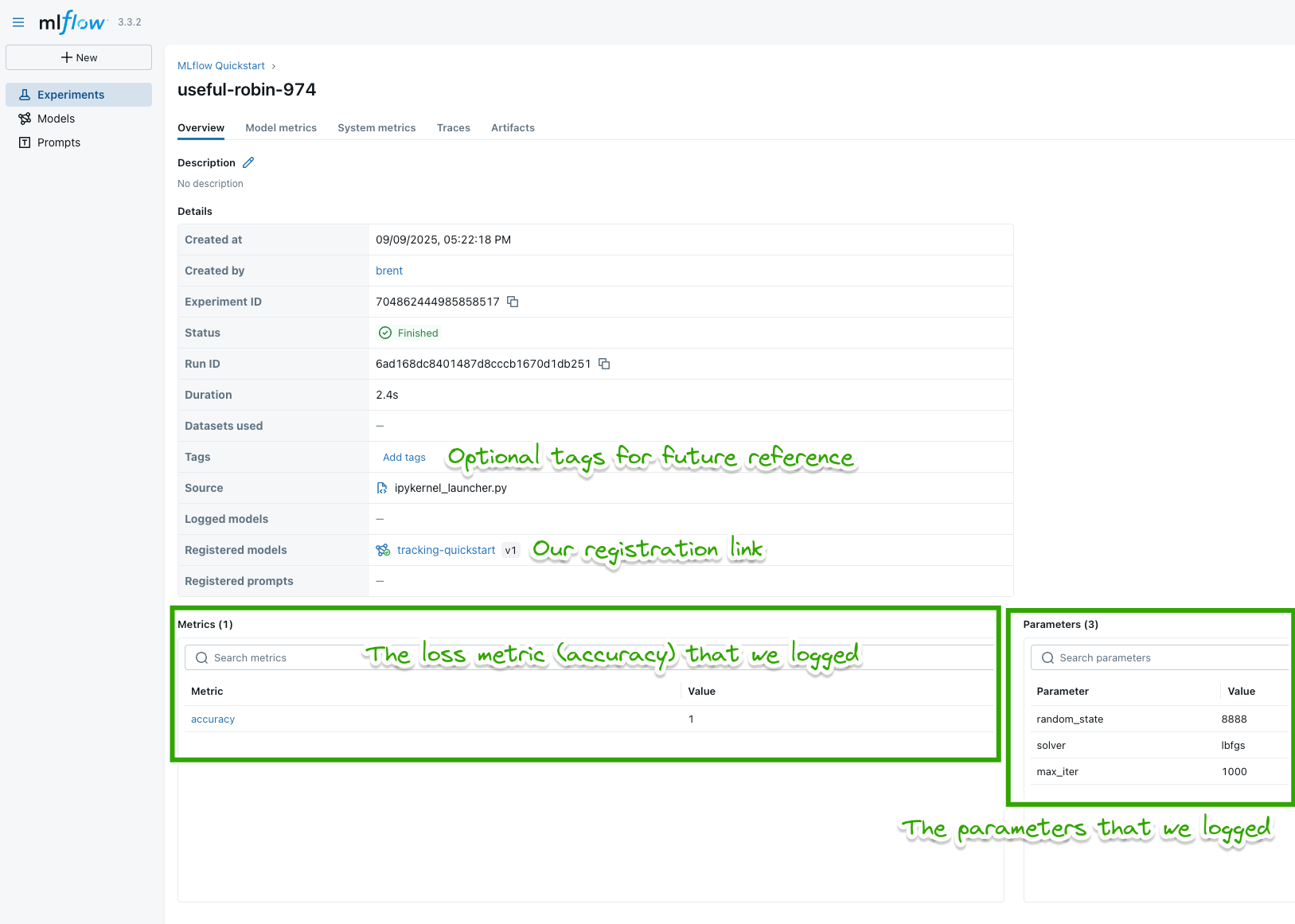Copy the Run ID
1295x924 pixels.
pyautogui.click(x=604, y=364)
